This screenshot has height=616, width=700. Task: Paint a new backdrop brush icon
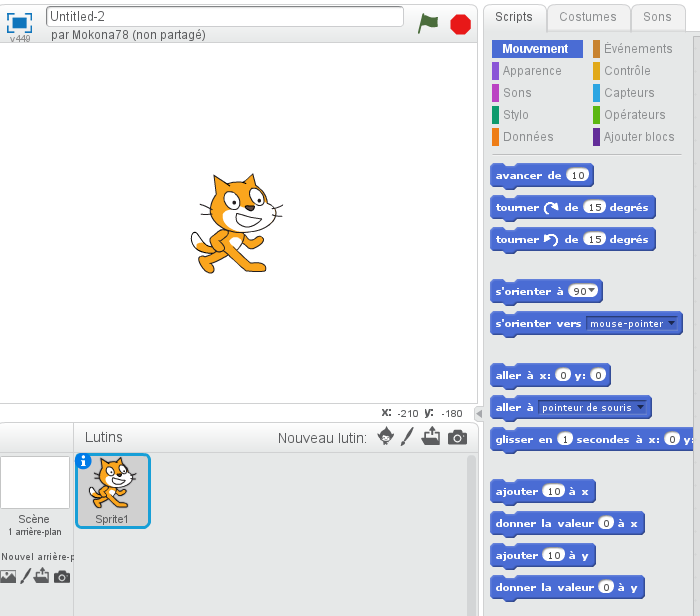(x=25, y=576)
